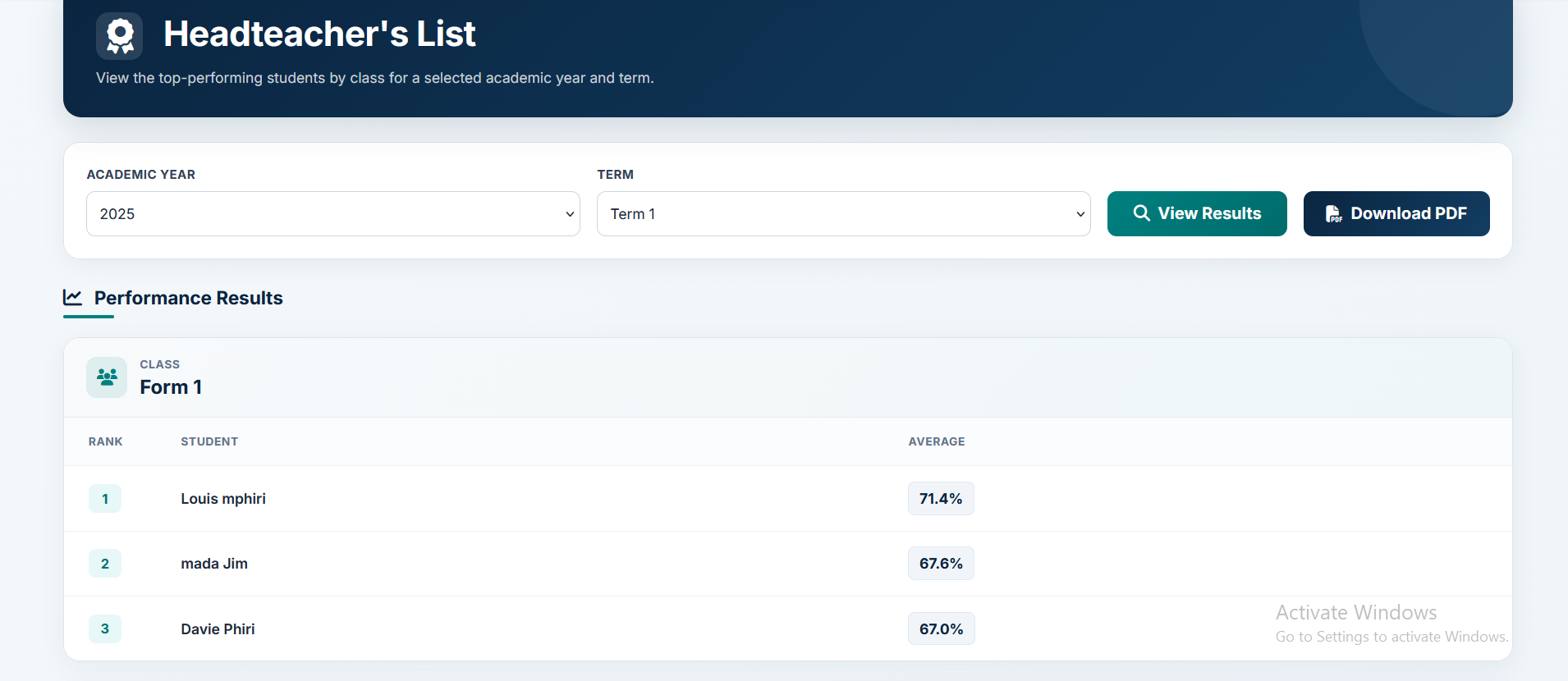Click student name mada Jim
Viewport: 1568px width, 681px height.
tap(214, 564)
